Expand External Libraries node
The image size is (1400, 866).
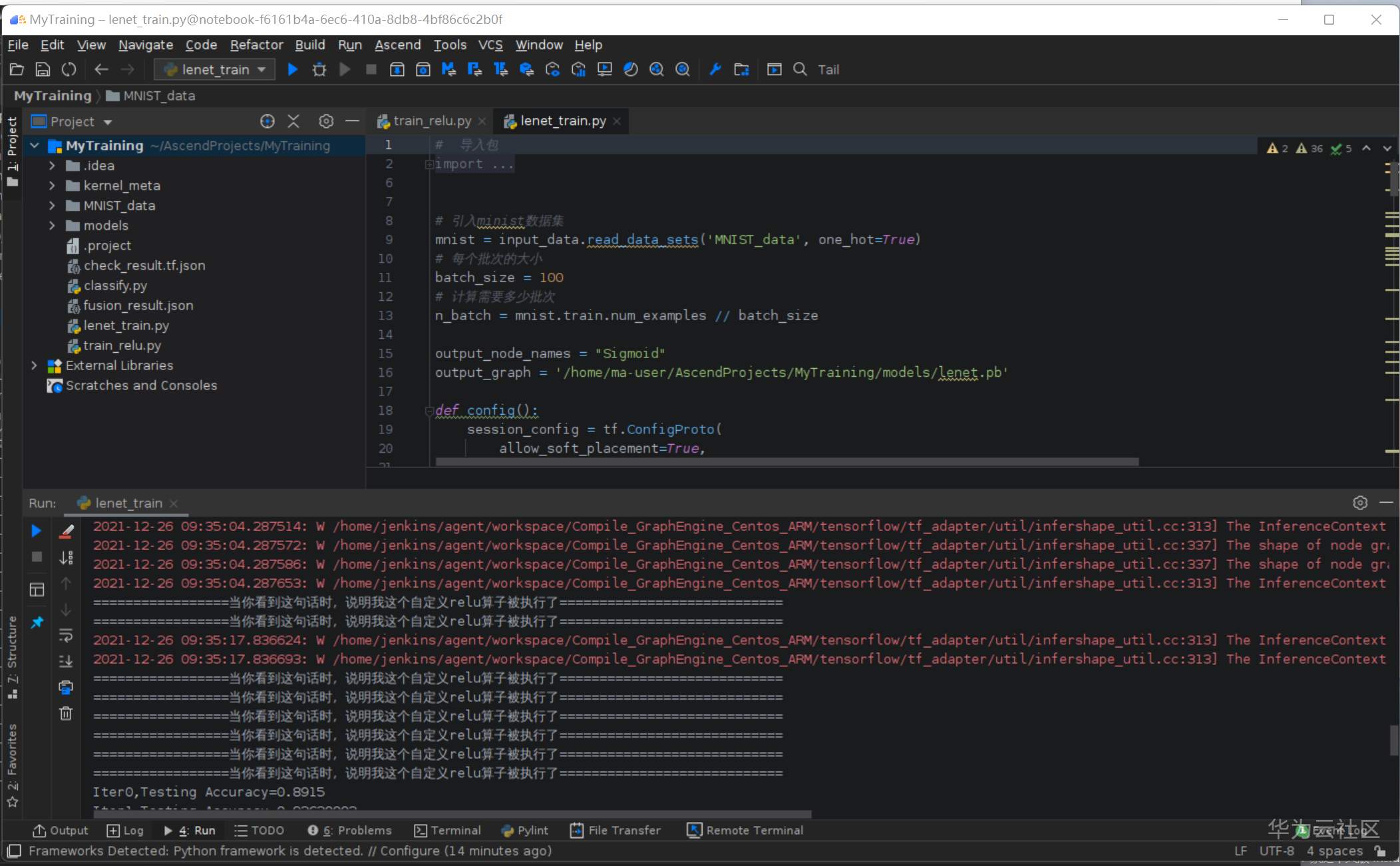(34, 365)
